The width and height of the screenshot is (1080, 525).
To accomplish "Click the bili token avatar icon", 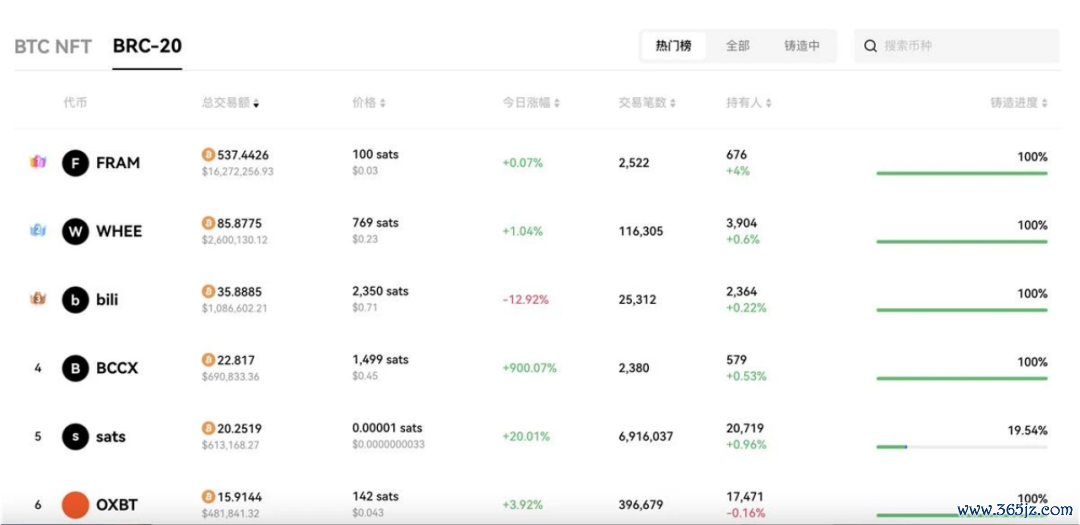I will coord(76,300).
